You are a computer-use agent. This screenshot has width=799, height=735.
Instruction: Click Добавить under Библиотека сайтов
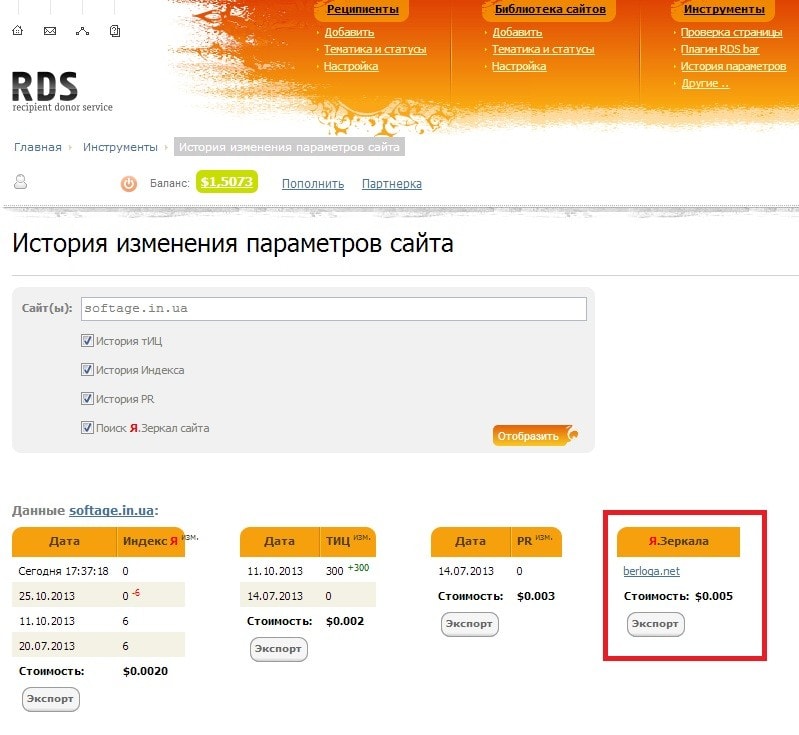(x=517, y=32)
